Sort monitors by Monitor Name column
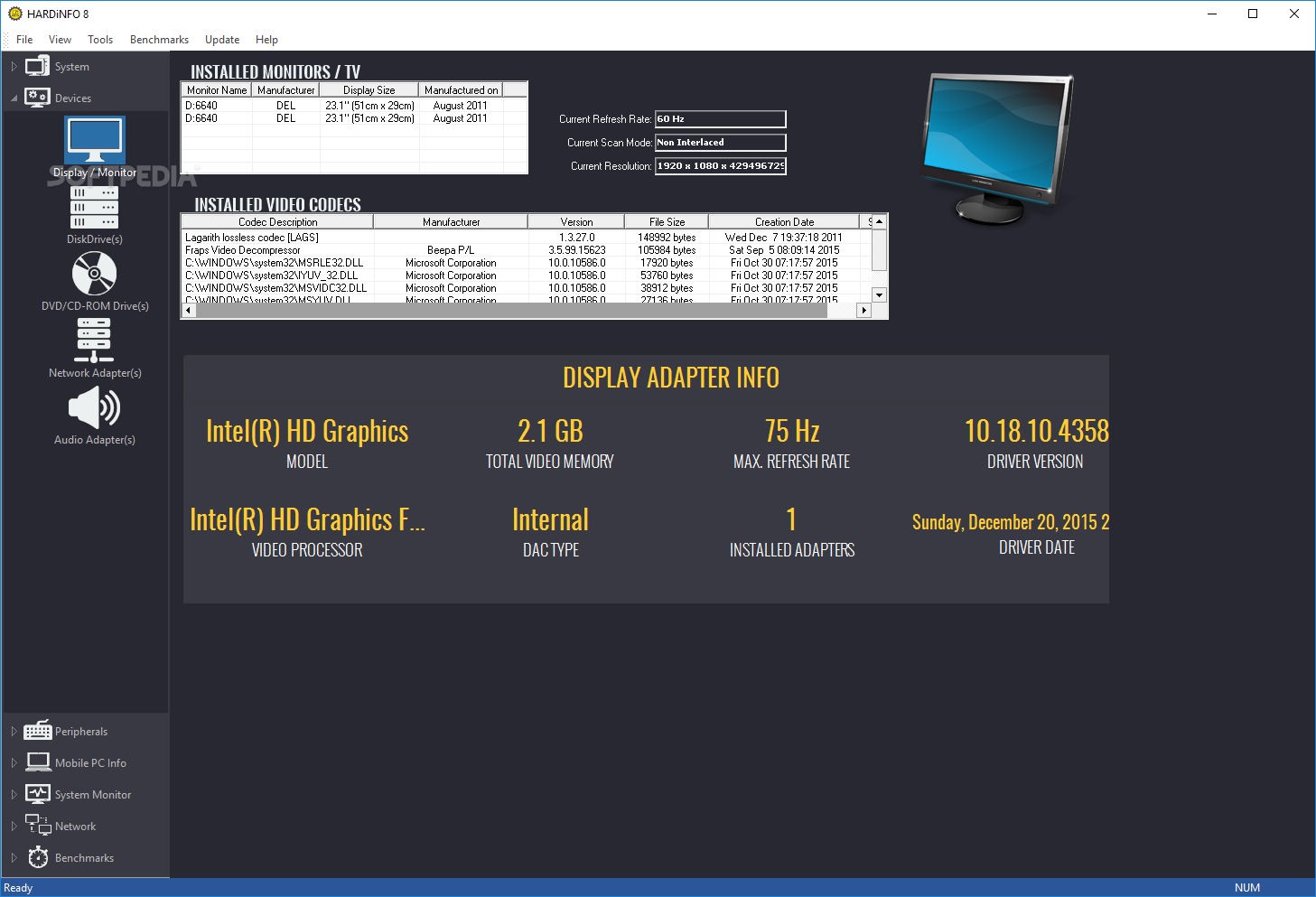Viewport: 1316px width, 897px height. pyautogui.click(x=217, y=90)
